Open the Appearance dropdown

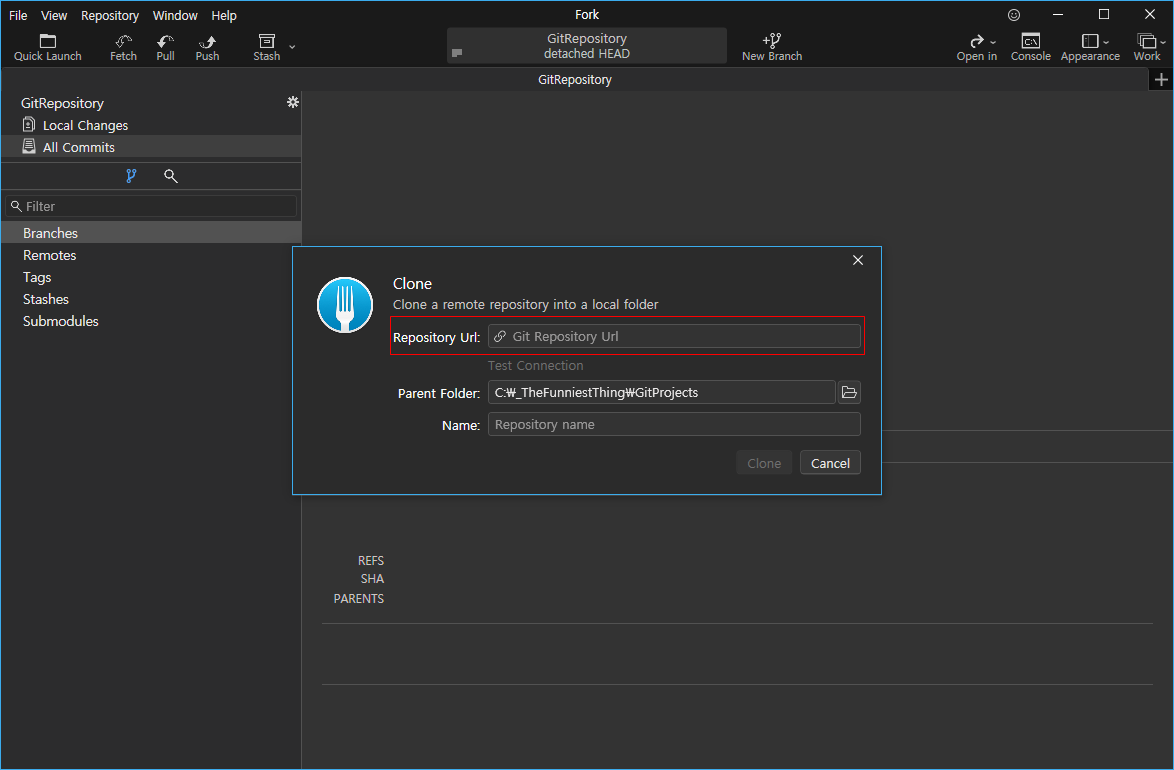pyautogui.click(x=1090, y=47)
